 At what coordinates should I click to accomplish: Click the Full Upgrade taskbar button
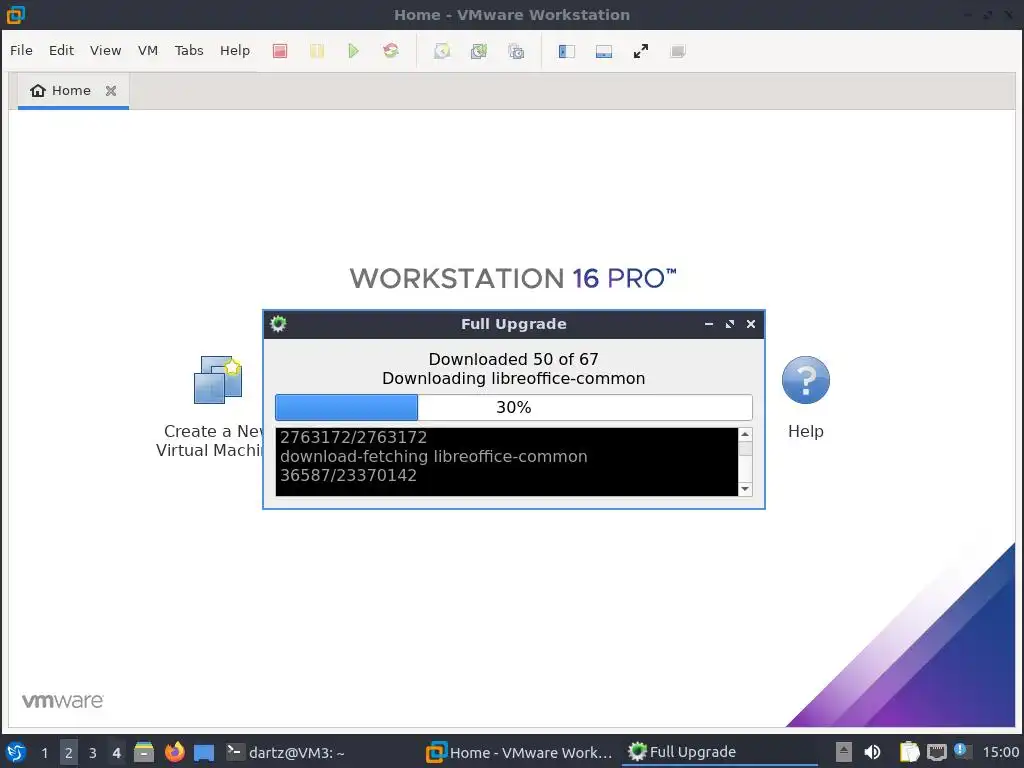pos(718,752)
